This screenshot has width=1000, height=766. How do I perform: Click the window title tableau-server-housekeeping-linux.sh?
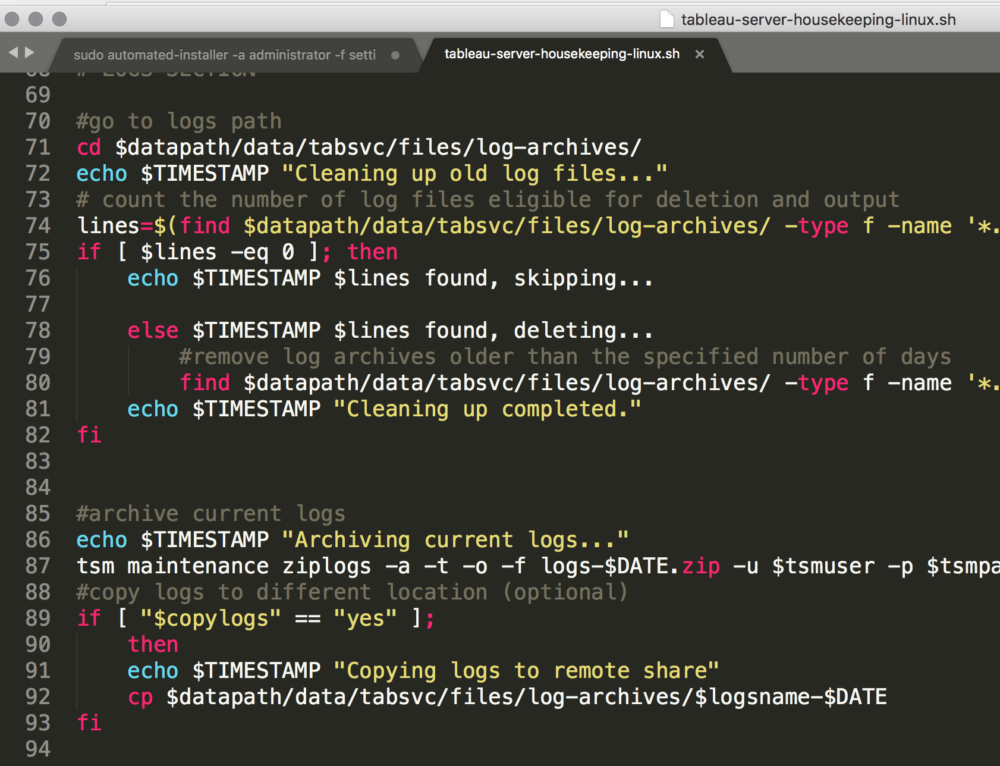pyautogui.click(x=818, y=20)
